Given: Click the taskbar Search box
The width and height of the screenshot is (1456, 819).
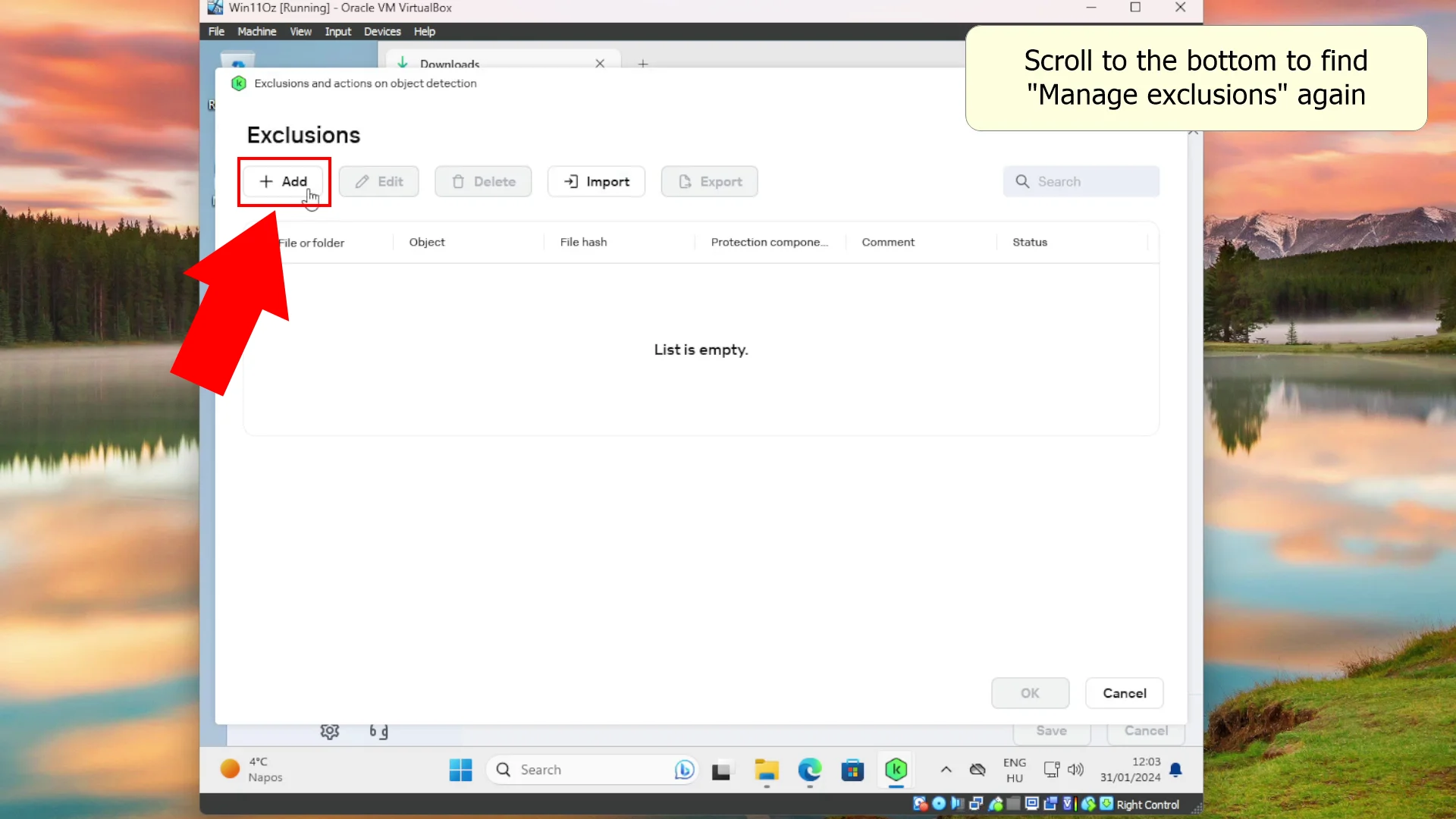Looking at the screenshot, I should click(x=591, y=770).
